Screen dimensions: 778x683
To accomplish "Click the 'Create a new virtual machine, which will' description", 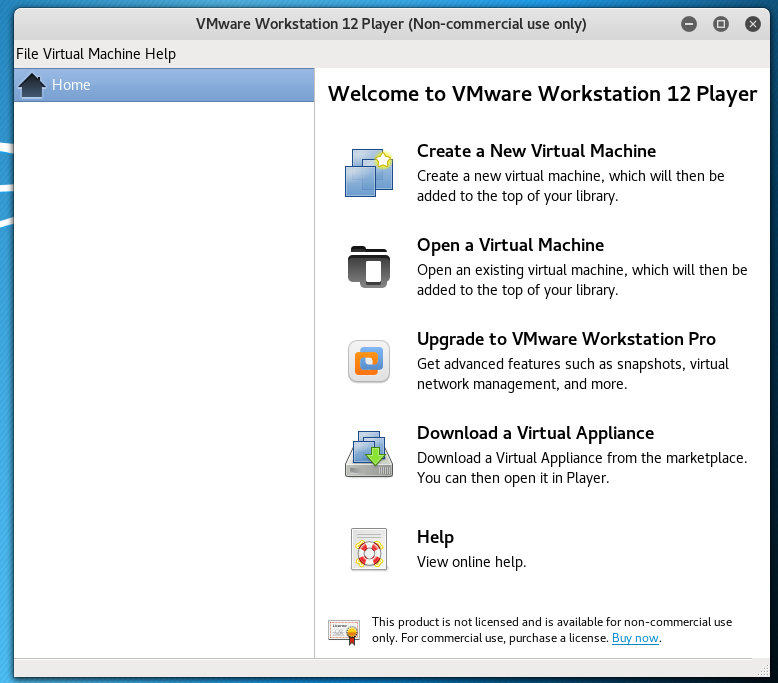I will (x=571, y=186).
